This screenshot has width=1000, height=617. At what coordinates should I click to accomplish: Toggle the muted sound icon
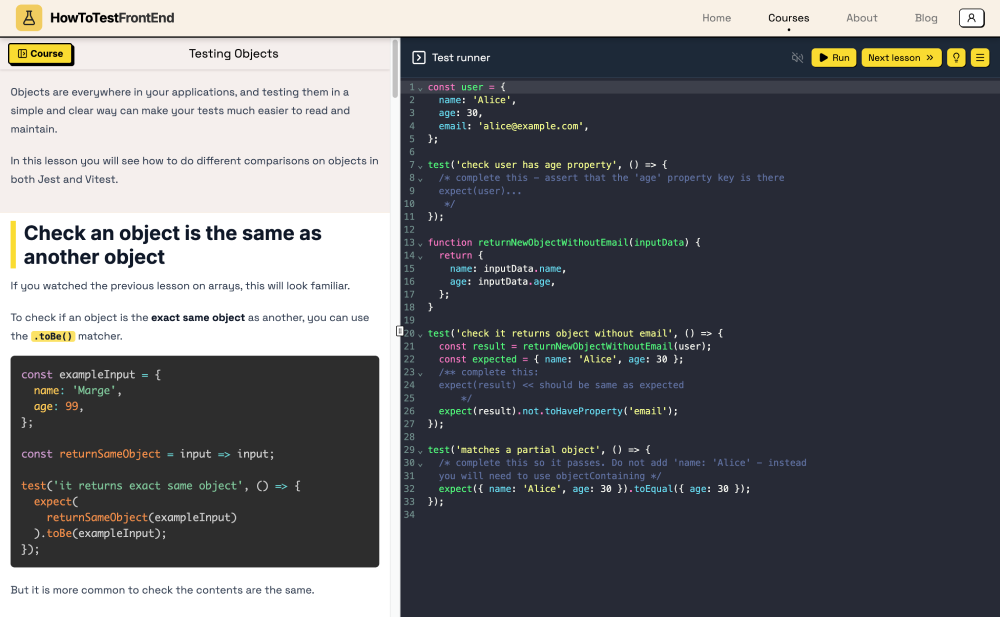click(x=797, y=57)
